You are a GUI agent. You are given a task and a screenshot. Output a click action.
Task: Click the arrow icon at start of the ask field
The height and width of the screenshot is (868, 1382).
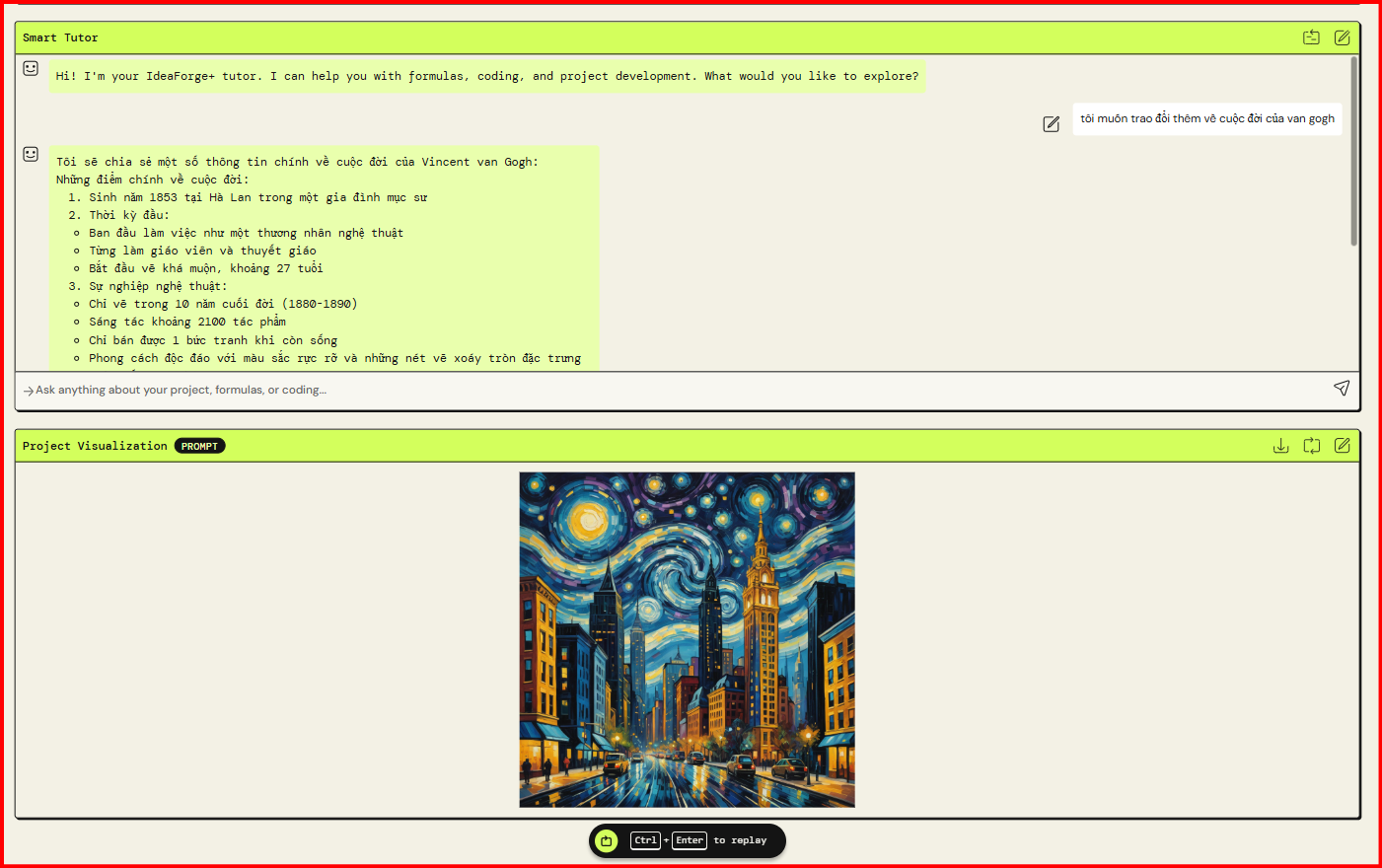point(29,391)
